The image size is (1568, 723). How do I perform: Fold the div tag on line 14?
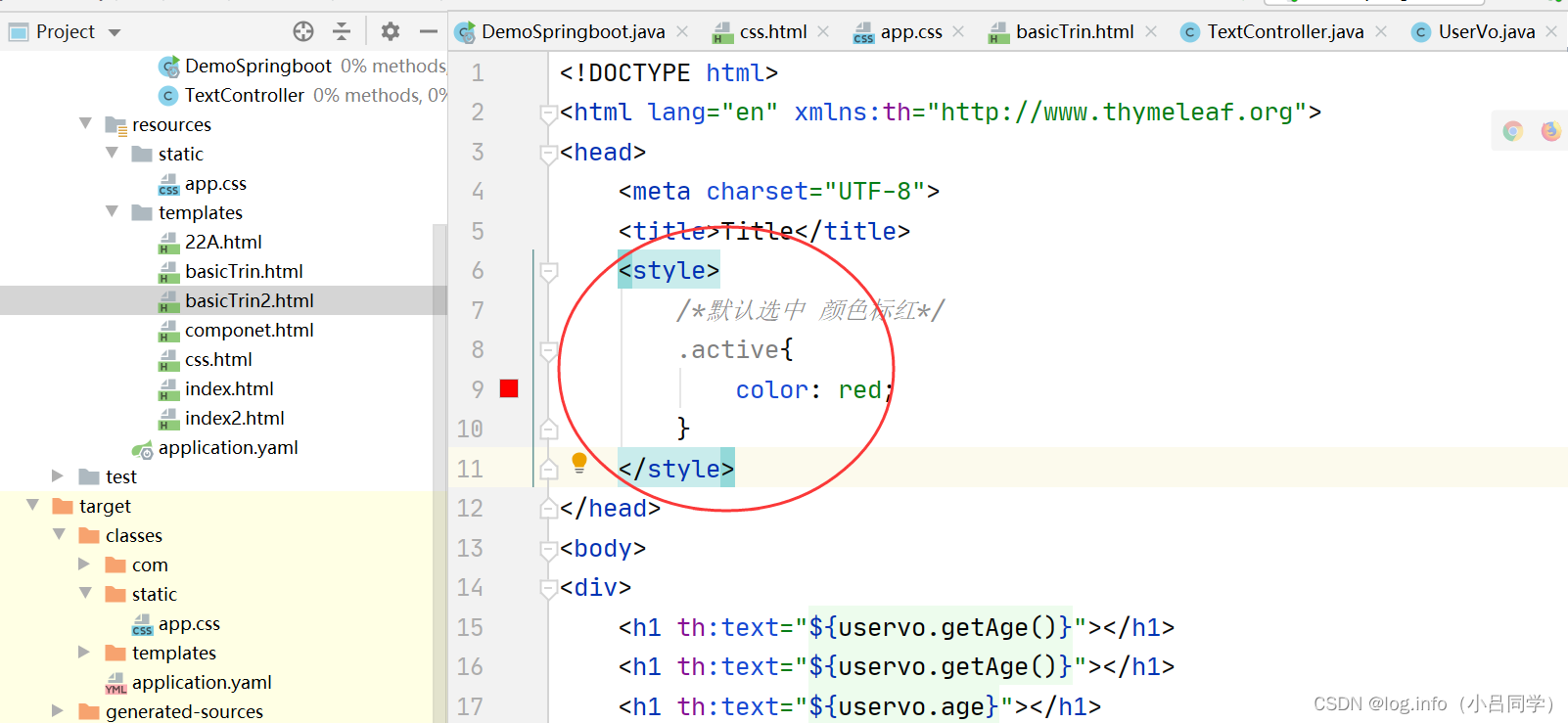pyautogui.click(x=549, y=588)
